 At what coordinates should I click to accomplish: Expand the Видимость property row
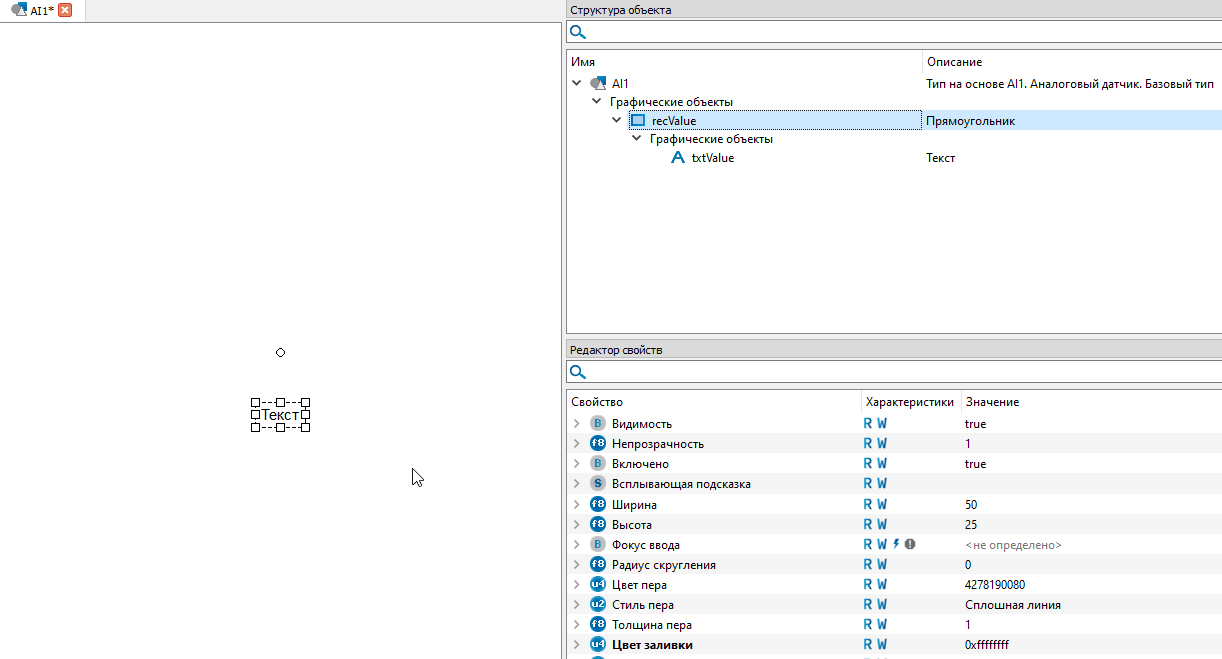point(577,424)
